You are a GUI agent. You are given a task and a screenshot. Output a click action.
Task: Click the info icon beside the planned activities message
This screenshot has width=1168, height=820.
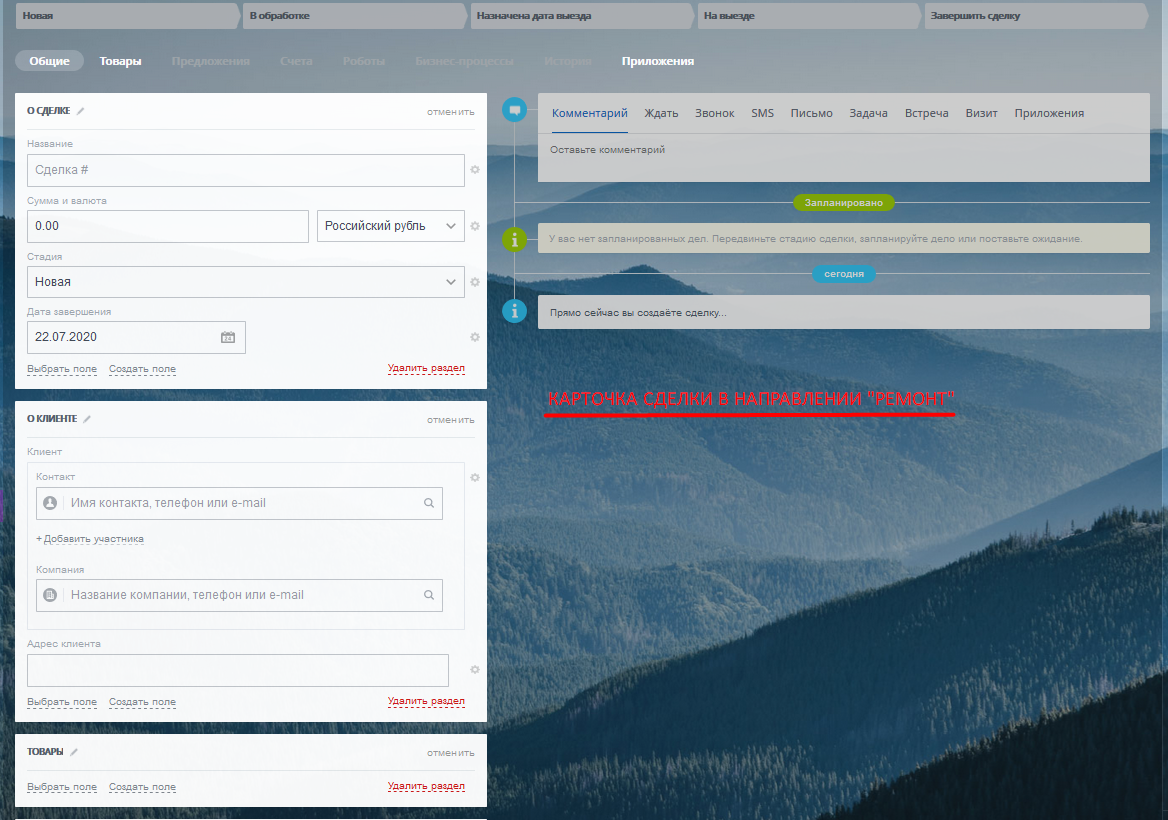click(x=514, y=239)
